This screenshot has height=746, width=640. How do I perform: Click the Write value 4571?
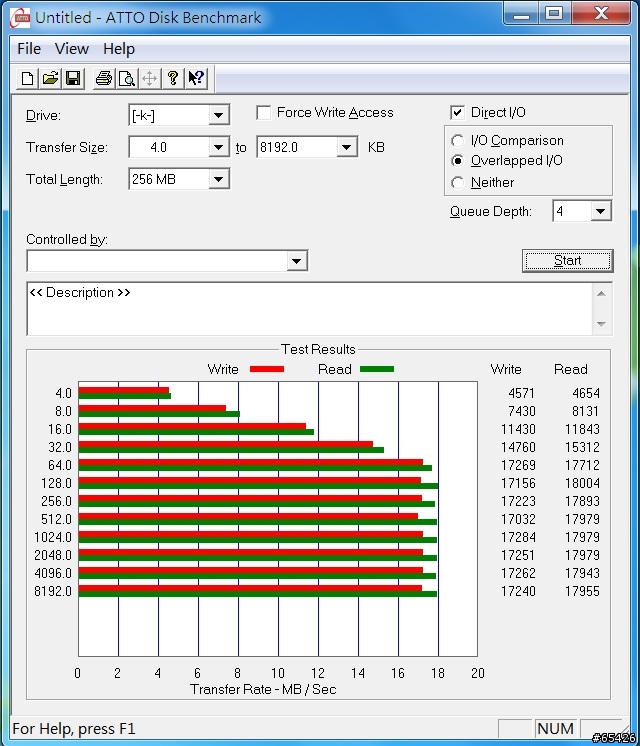pos(522,393)
